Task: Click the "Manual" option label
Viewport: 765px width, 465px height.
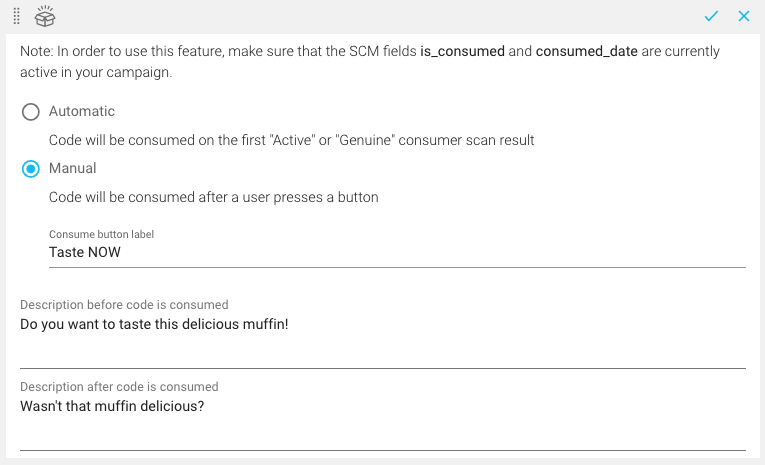Action: (x=72, y=169)
